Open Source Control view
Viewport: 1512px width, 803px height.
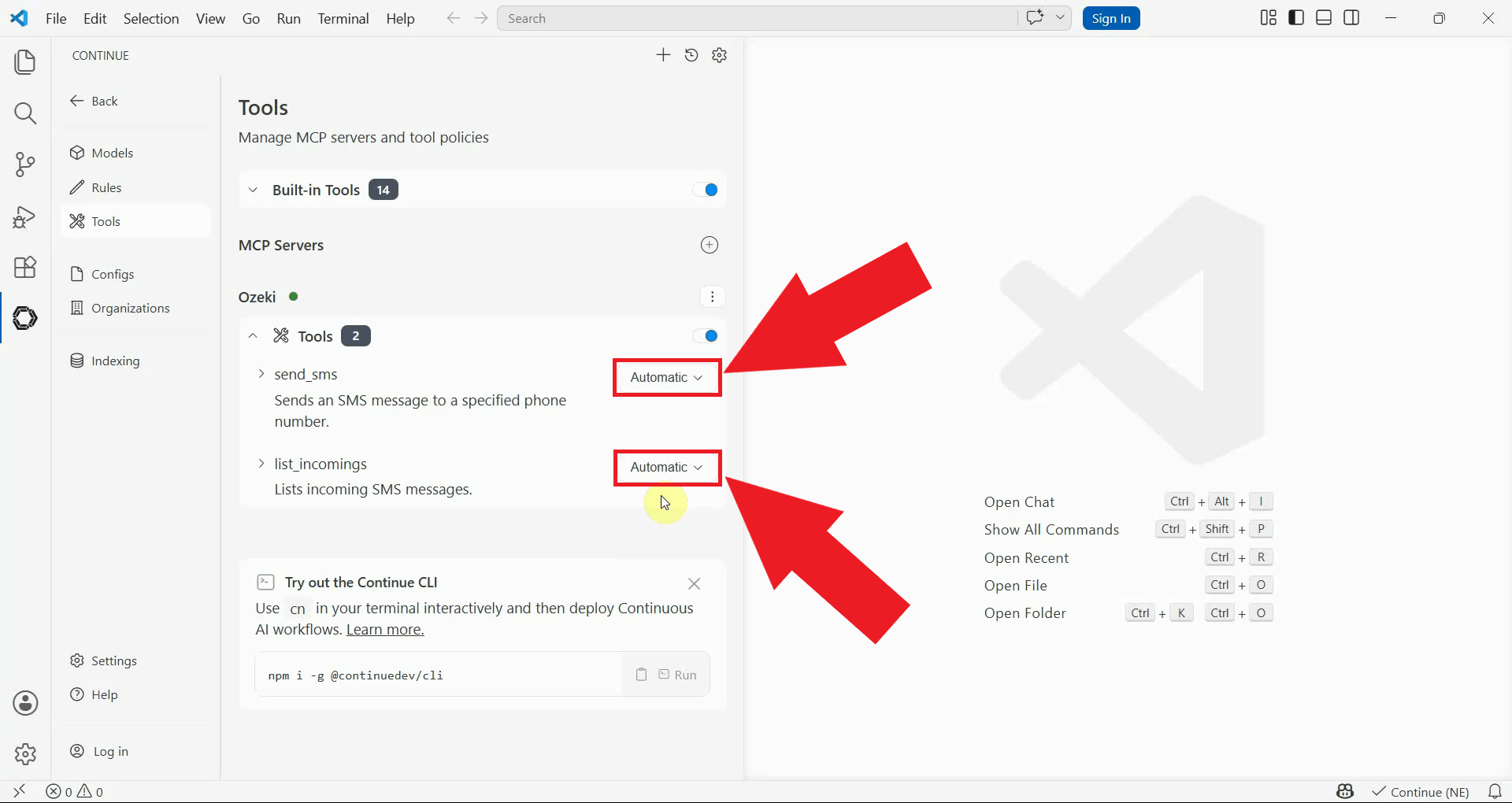(x=25, y=165)
